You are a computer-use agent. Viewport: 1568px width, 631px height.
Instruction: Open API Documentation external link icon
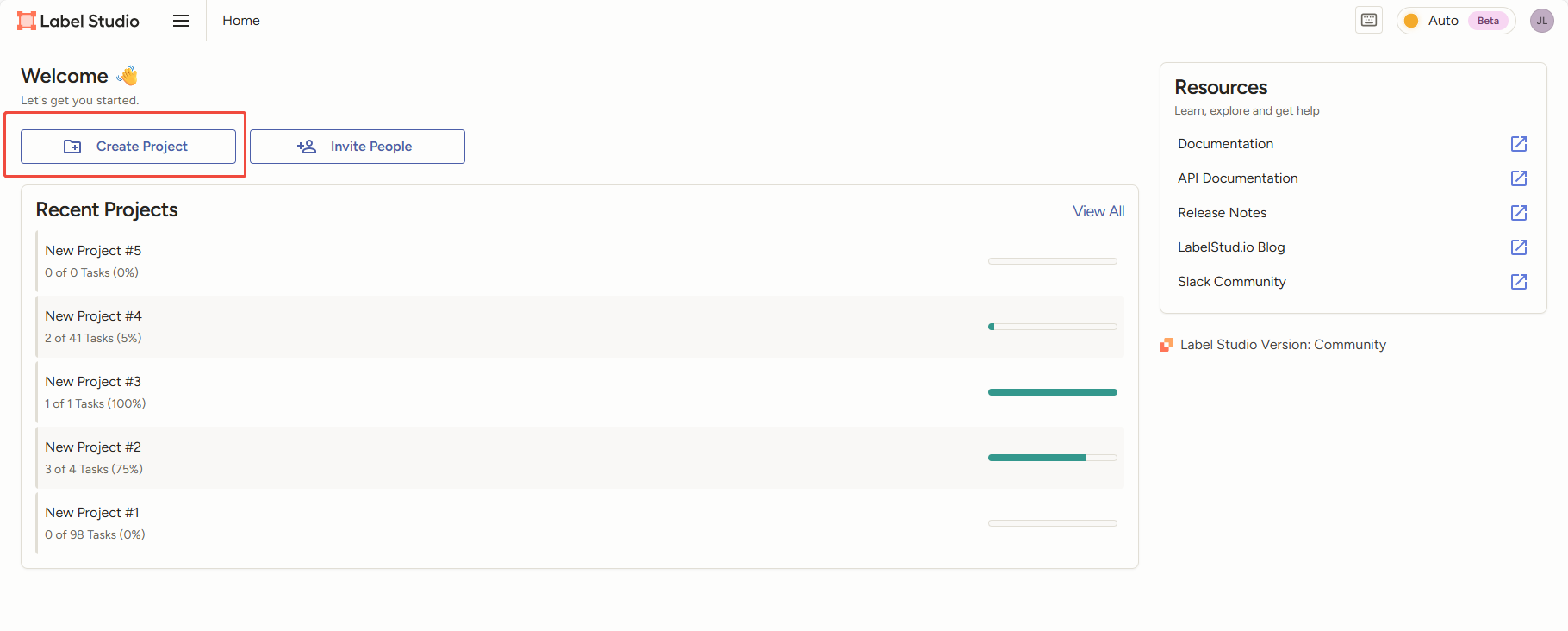coord(1519,178)
